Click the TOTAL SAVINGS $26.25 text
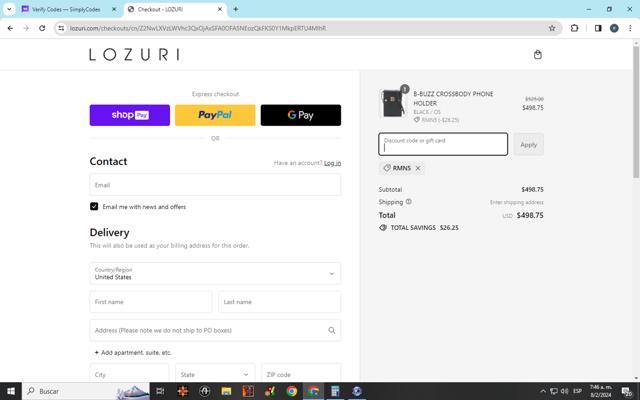This screenshot has height=400, width=640. [x=424, y=228]
